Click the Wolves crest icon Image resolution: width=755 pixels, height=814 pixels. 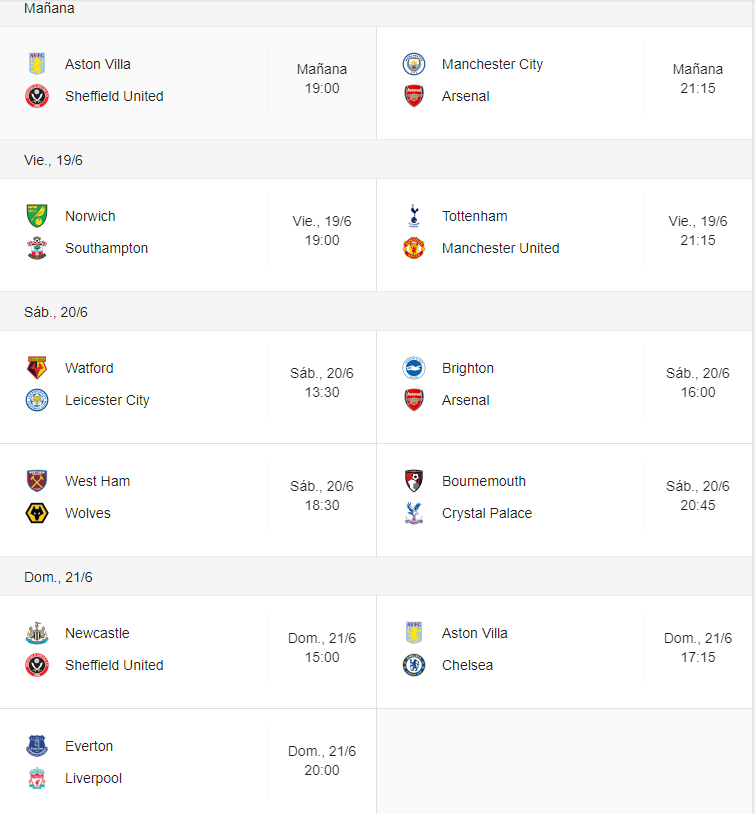[37, 513]
